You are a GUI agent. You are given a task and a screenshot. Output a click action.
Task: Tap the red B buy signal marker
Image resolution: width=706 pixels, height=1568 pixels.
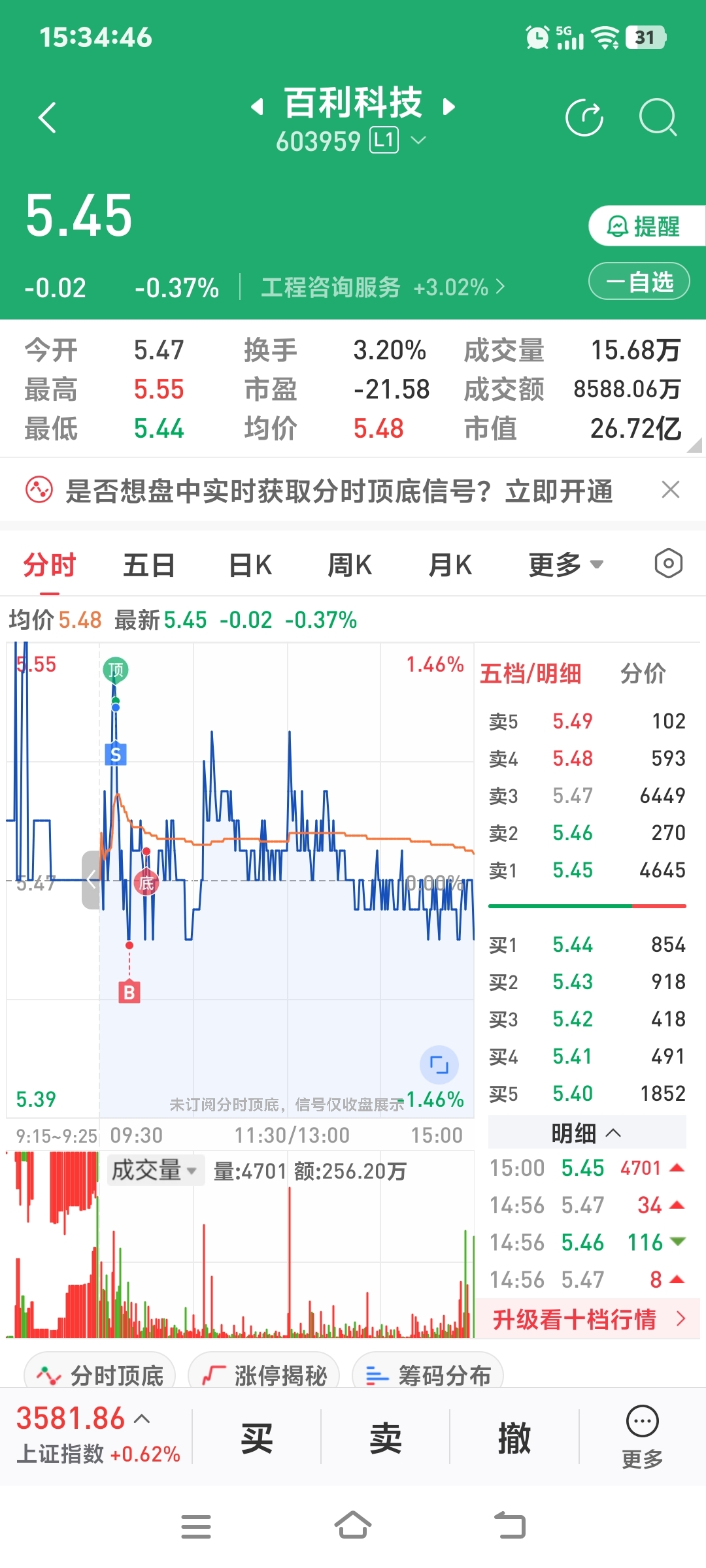(129, 992)
